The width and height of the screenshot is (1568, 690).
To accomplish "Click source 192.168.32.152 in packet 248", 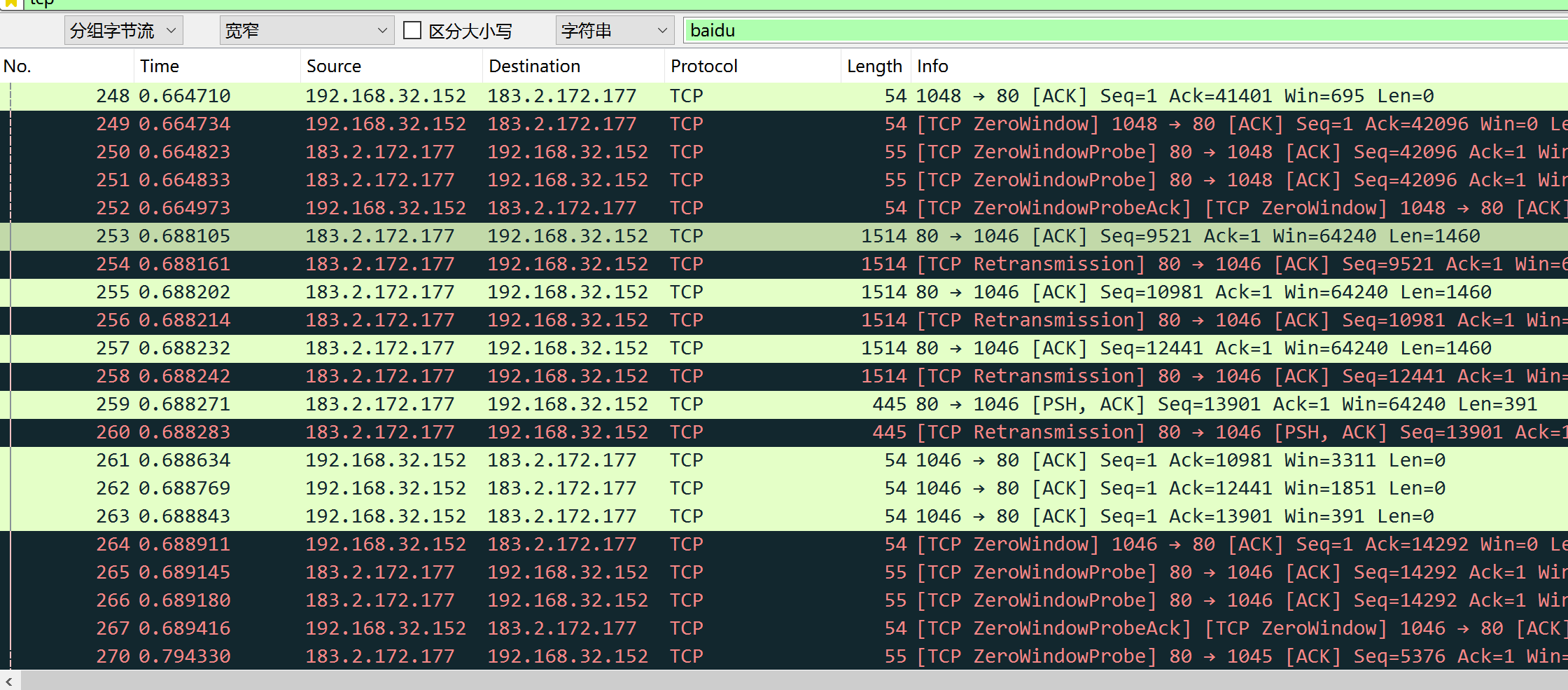I will coord(386,96).
